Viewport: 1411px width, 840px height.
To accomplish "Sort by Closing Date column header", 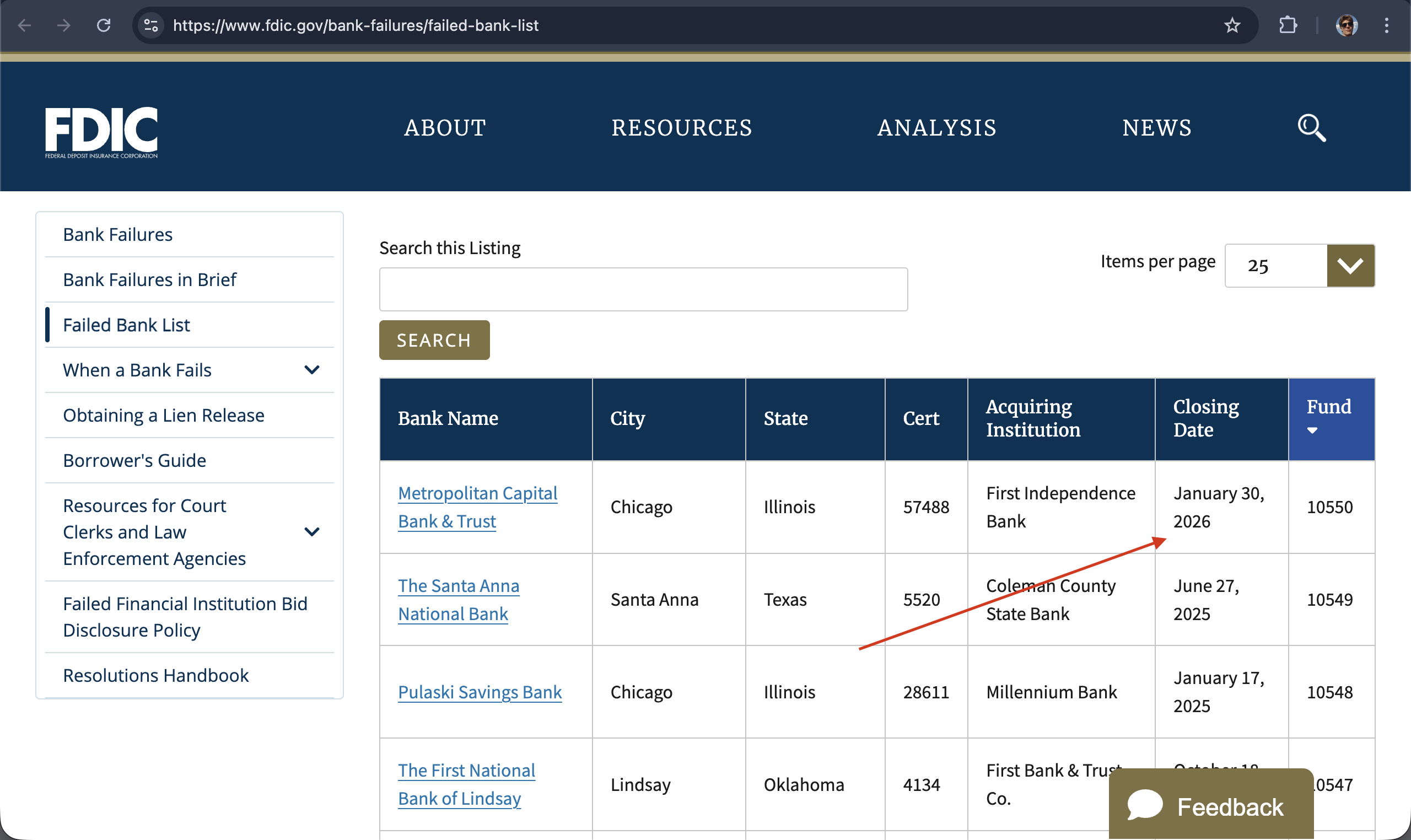I will [x=1206, y=418].
